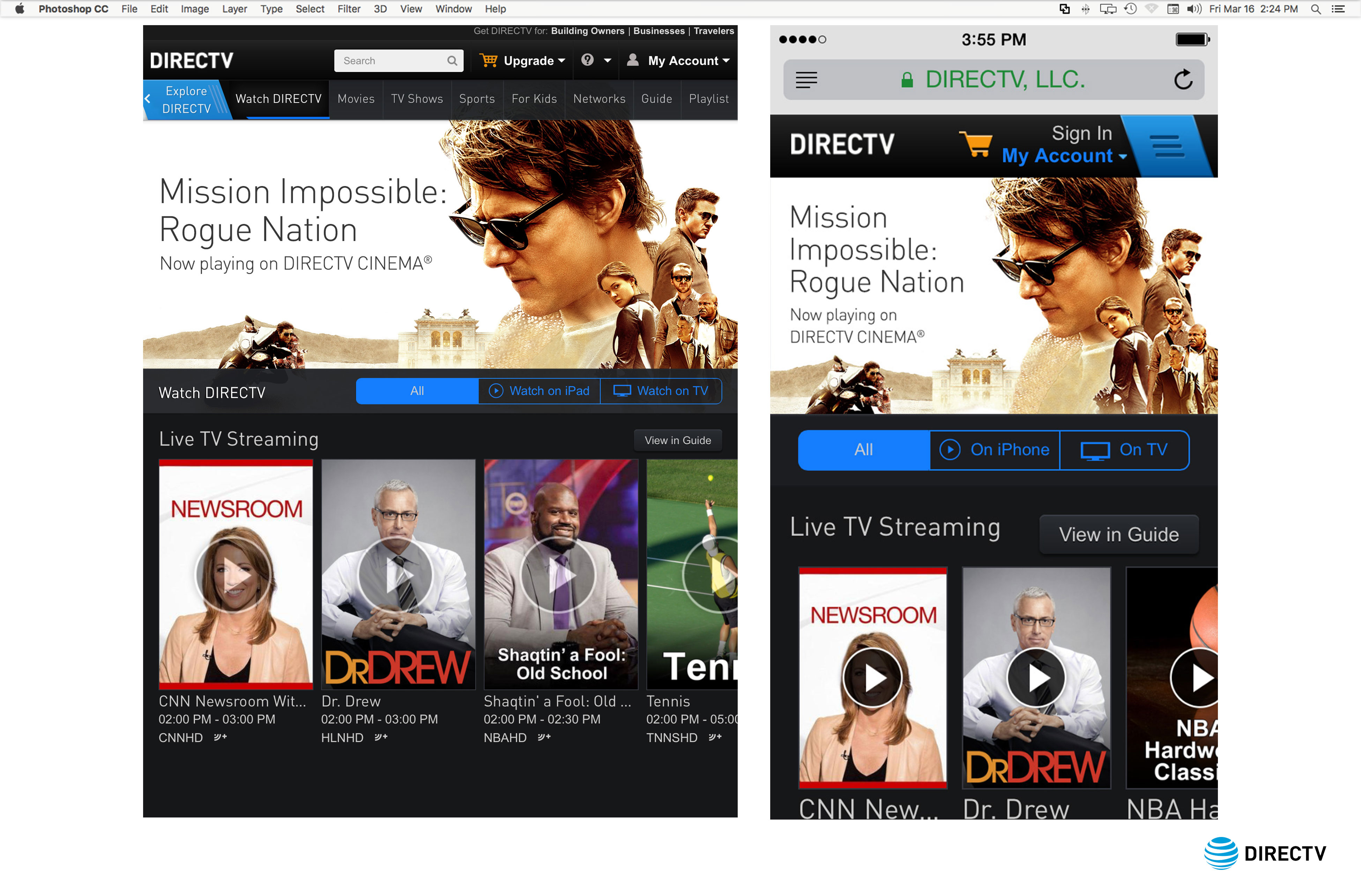This screenshot has height=896, width=1361.
Task: Expand the desktop My Account dropdown
Action: click(726, 61)
